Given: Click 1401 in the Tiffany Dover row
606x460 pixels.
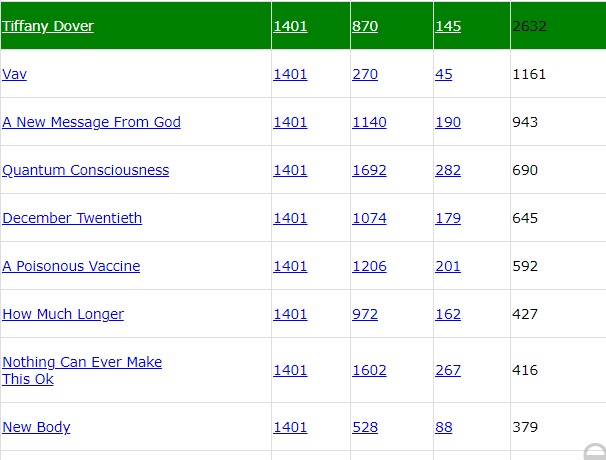Looking at the screenshot, I should tap(290, 26).
